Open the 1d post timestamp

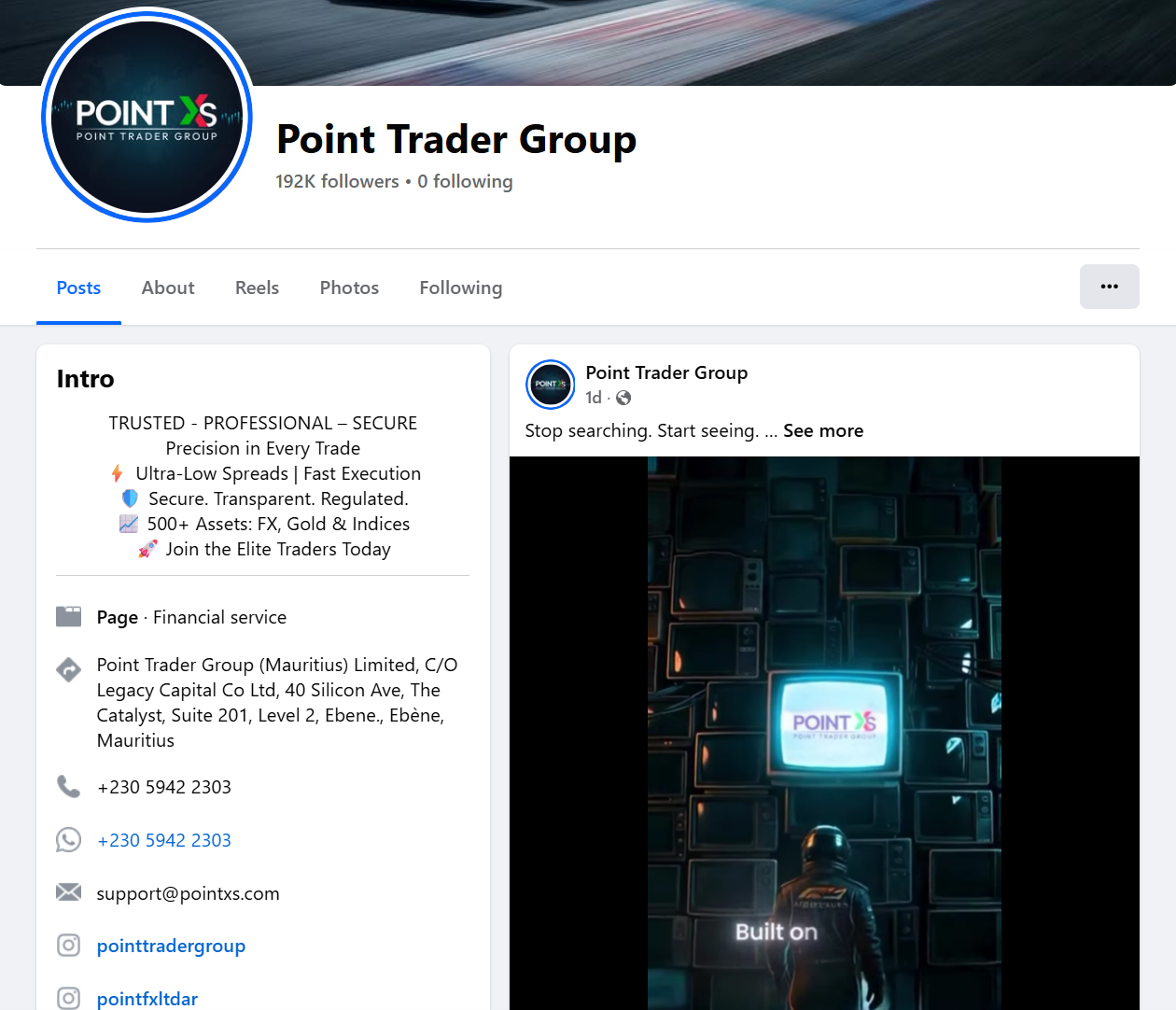pyautogui.click(x=594, y=398)
